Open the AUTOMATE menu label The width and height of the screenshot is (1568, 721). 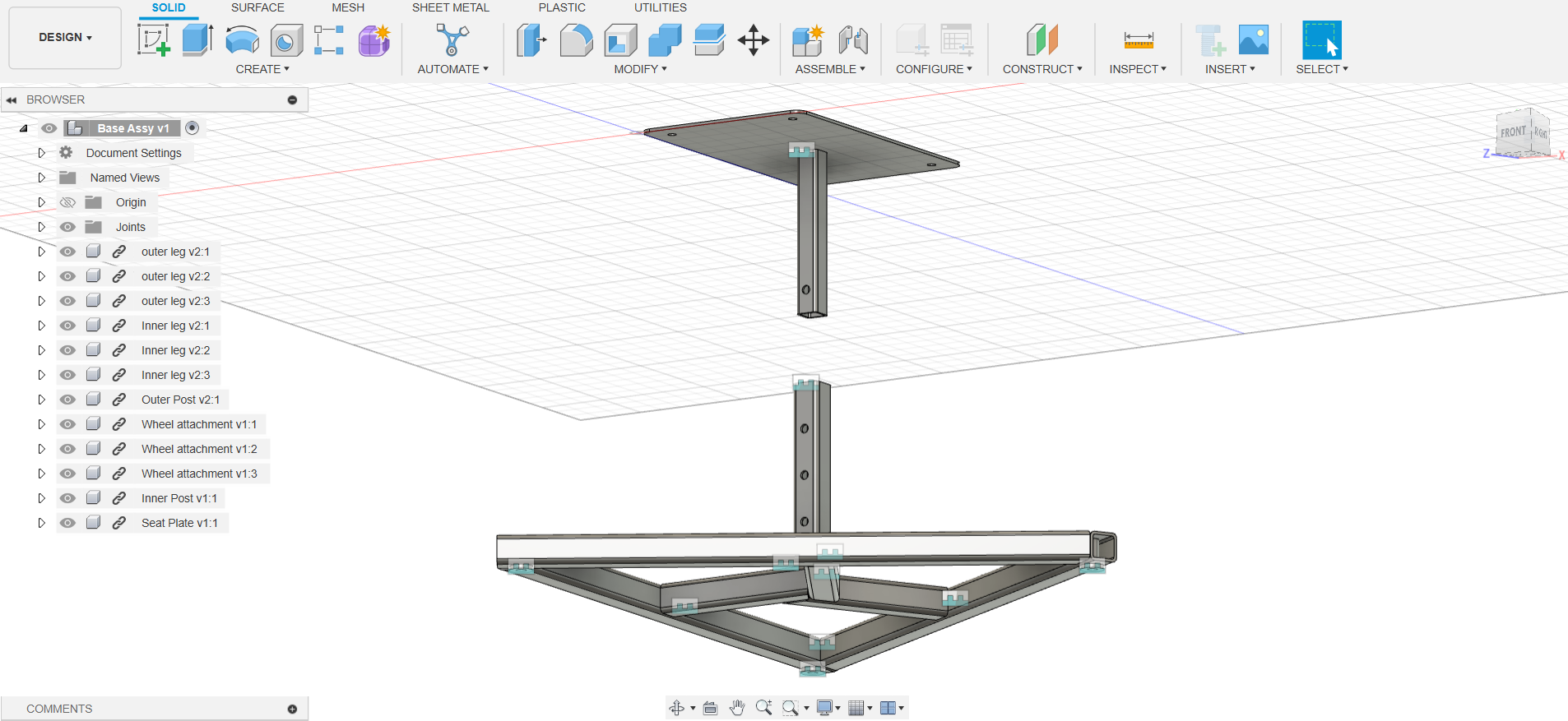click(452, 69)
